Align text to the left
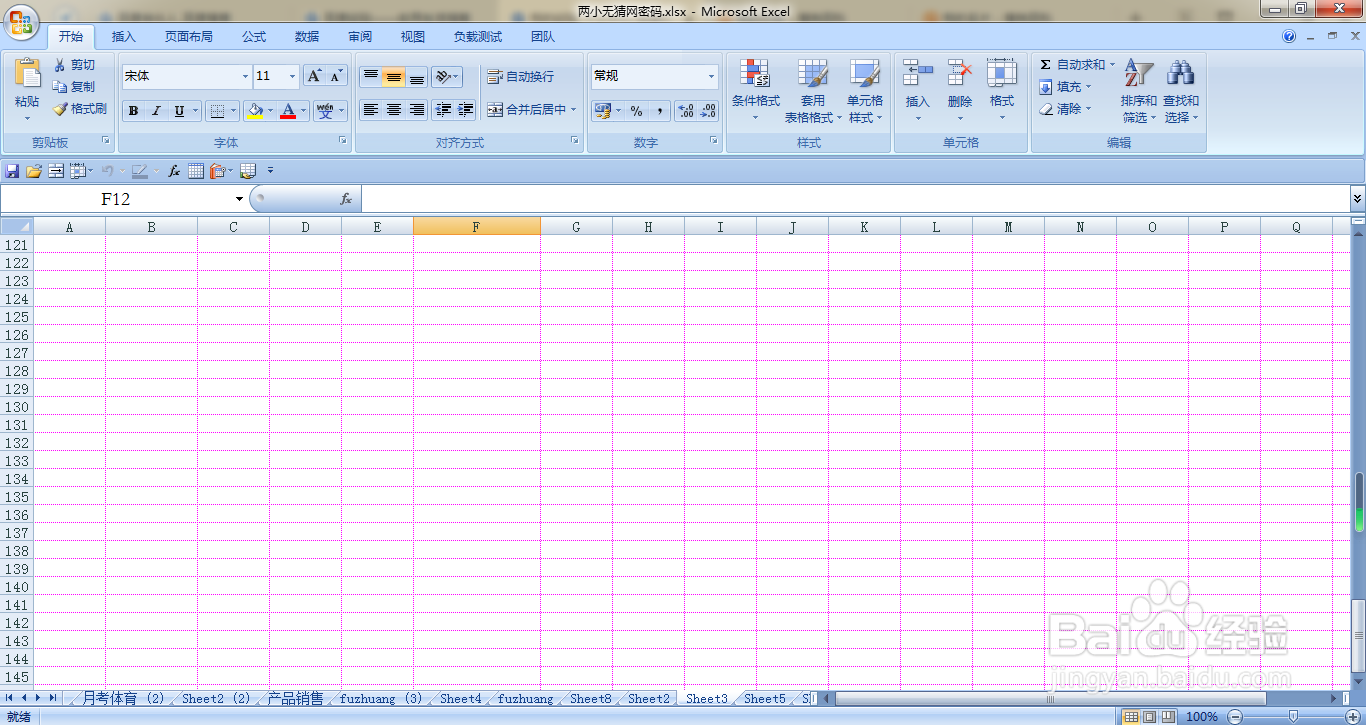 coord(371,110)
